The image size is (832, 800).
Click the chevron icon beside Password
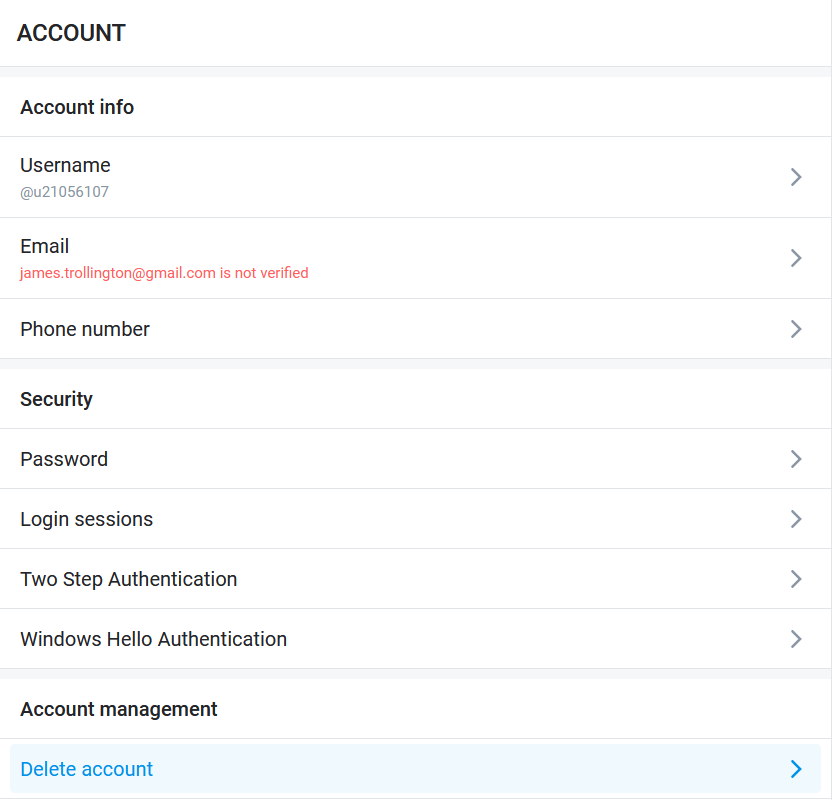pyautogui.click(x=796, y=459)
